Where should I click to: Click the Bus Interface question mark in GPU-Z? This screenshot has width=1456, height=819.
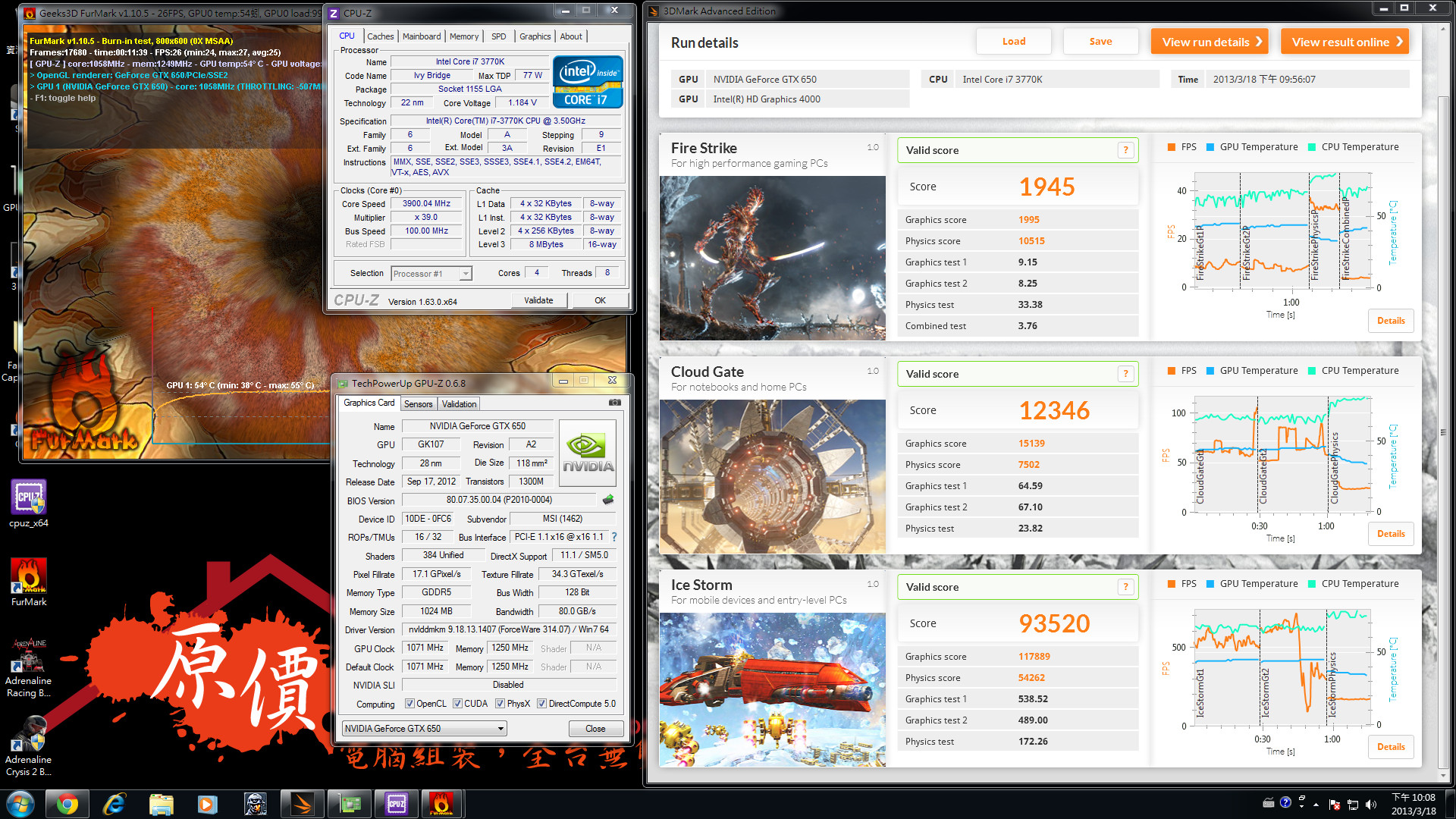614,537
